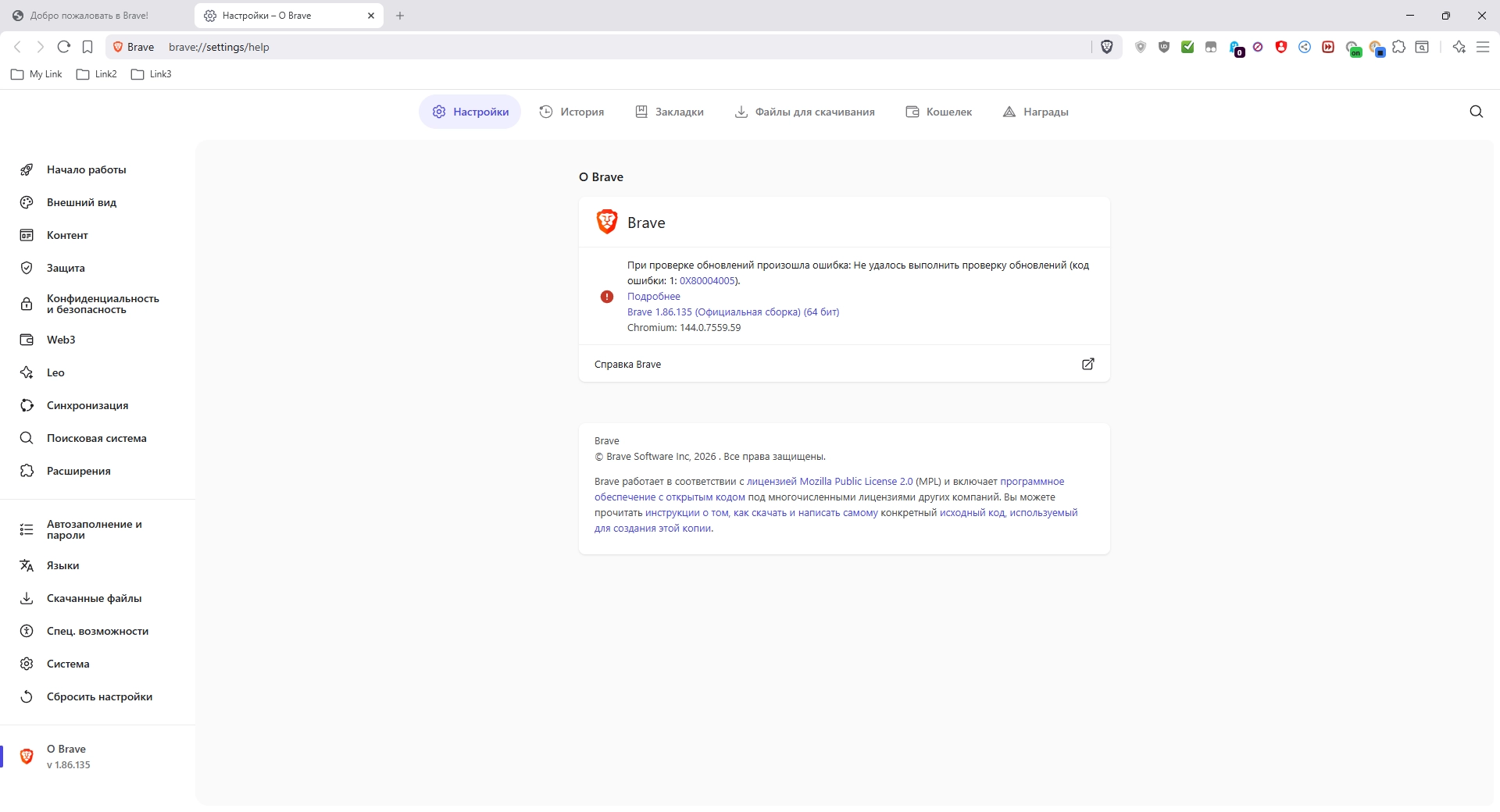Open the 'Закладки' tab

670,112
